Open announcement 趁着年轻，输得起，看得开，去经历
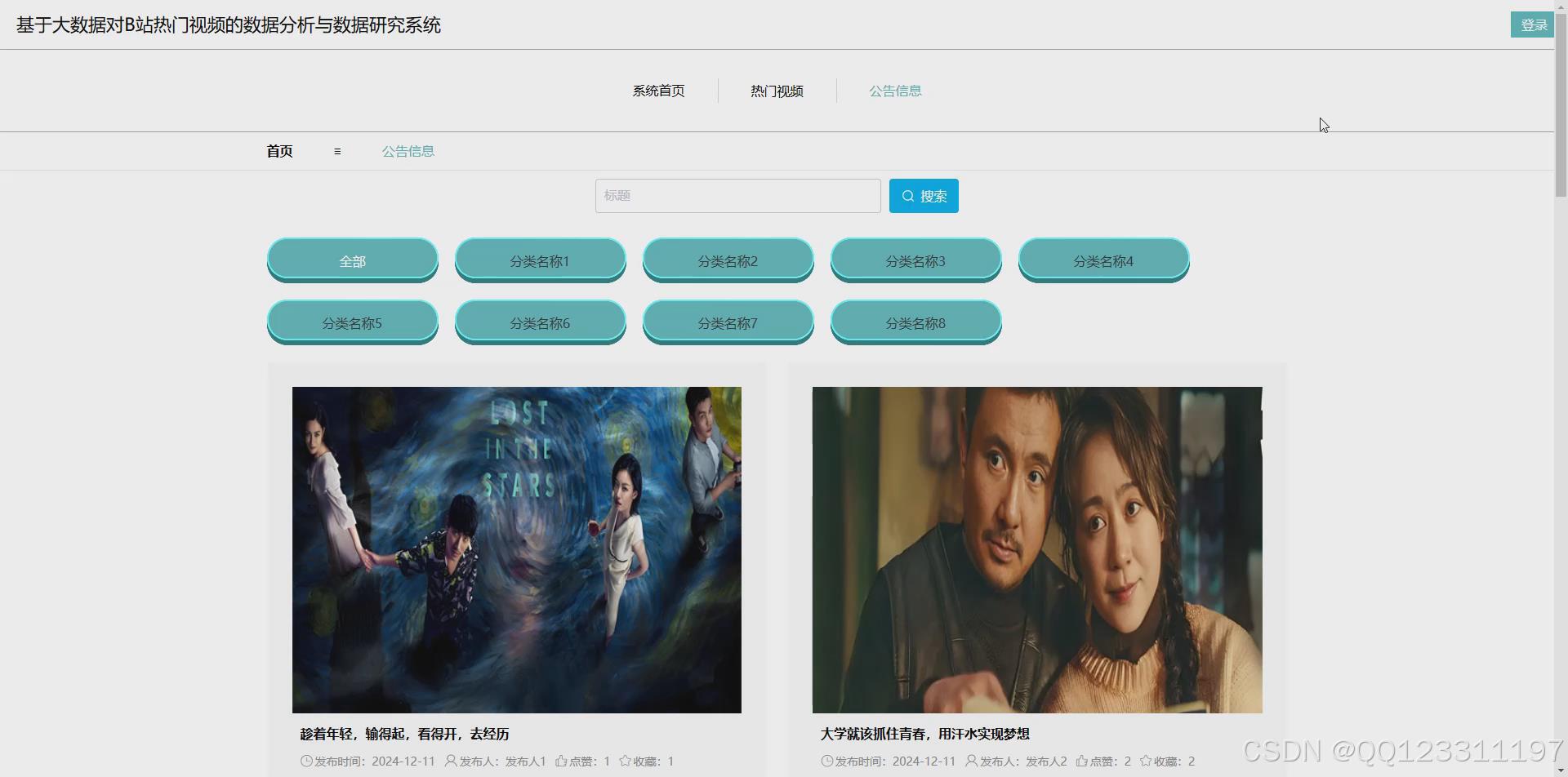Screen dimensions: 1568x777 point(405,734)
